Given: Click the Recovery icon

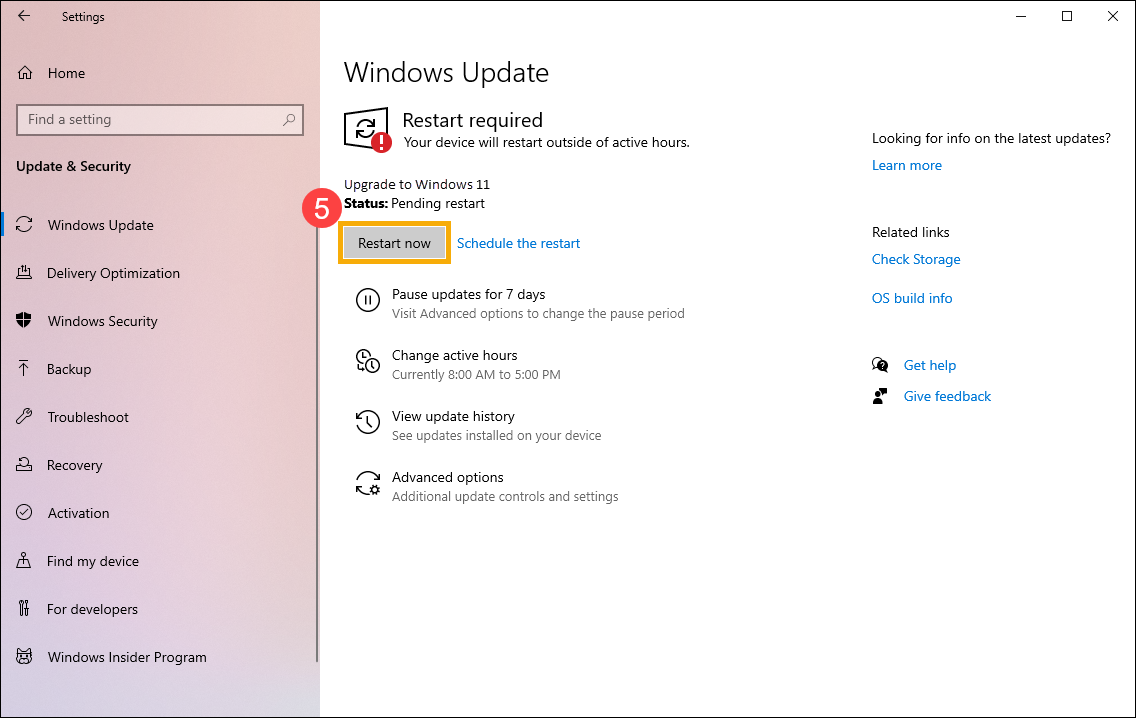Looking at the screenshot, I should click(x=25, y=464).
